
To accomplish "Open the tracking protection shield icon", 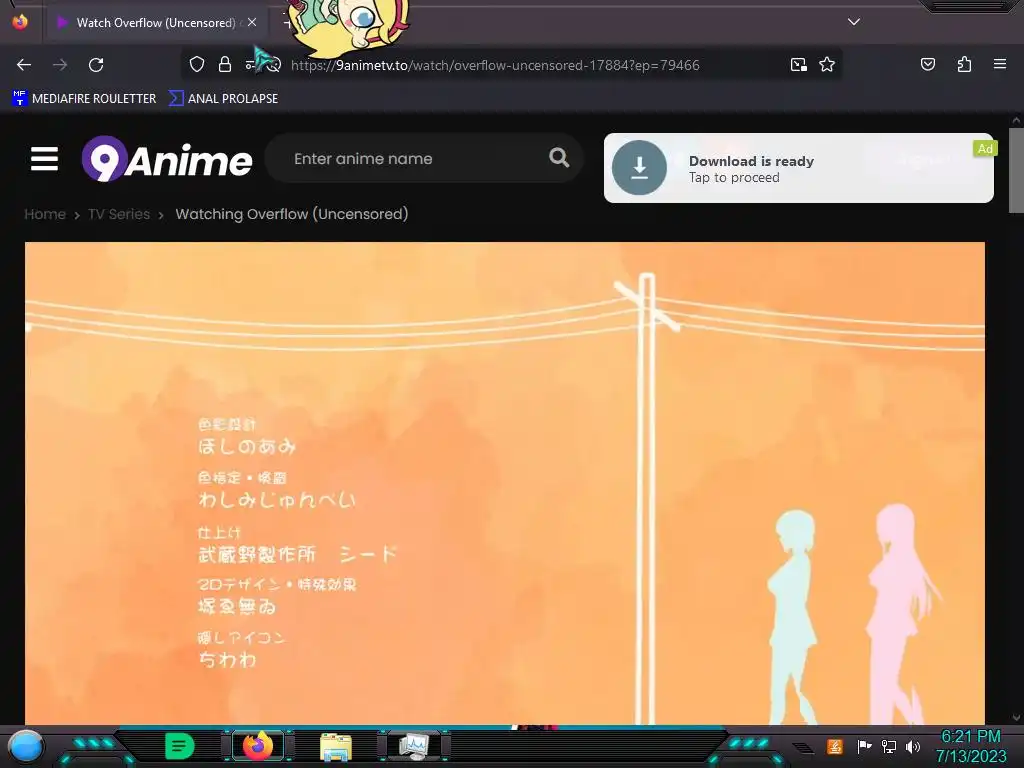I will [x=197, y=64].
